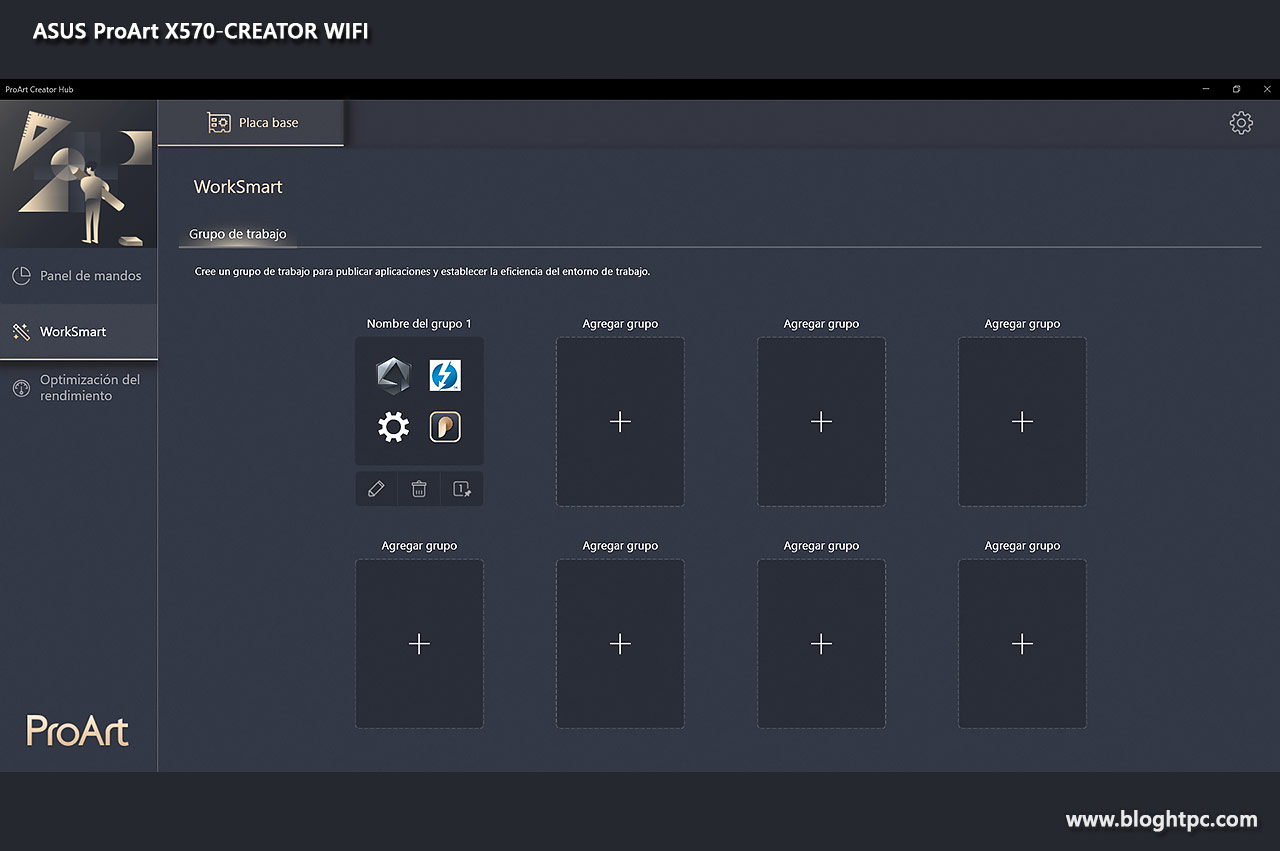
Task: Delete group 1 using the trash icon
Action: 418,488
